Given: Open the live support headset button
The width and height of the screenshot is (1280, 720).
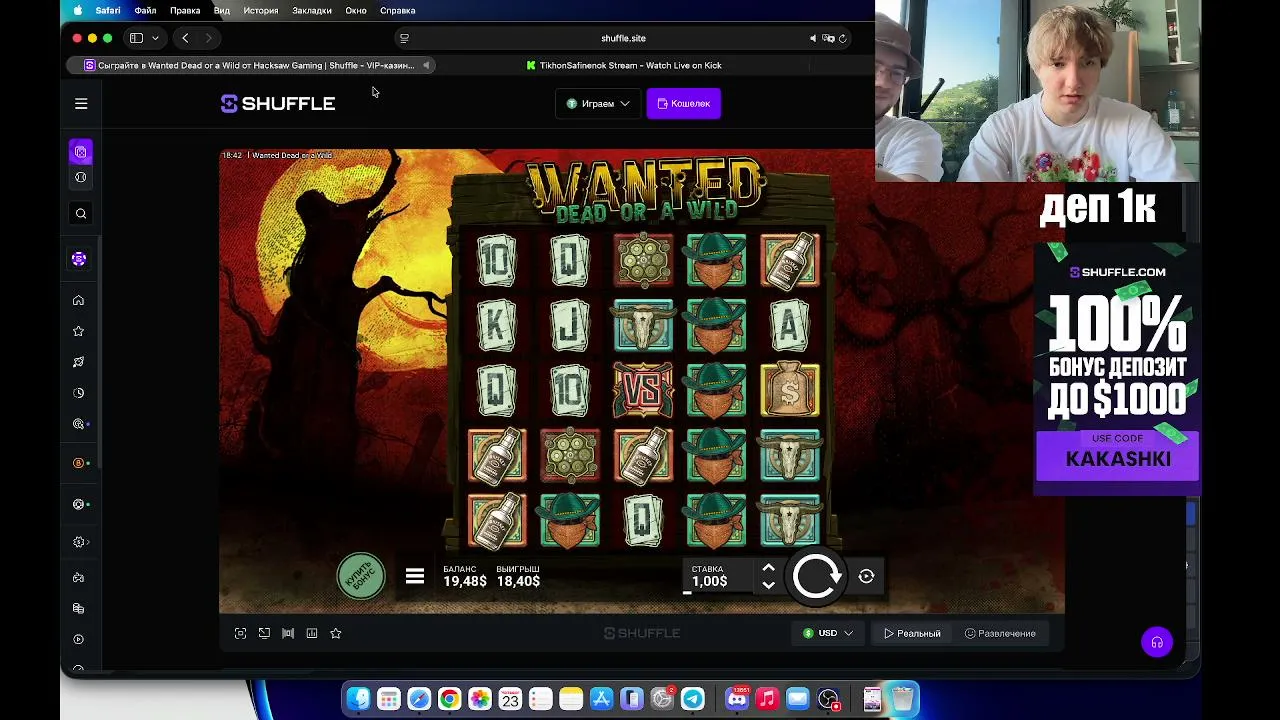Looking at the screenshot, I should (x=1157, y=642).
